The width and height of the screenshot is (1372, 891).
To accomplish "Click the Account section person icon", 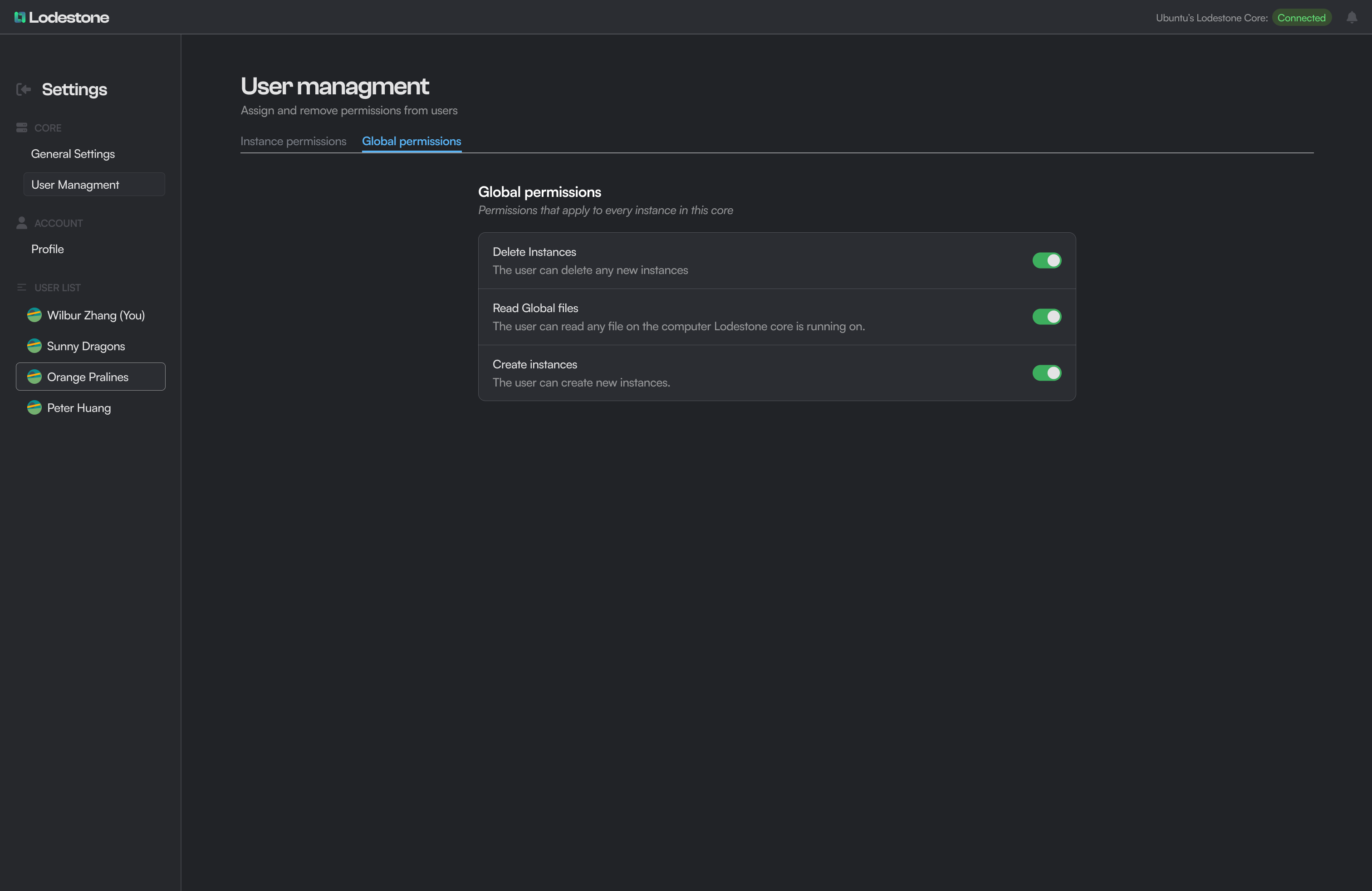I will pyautogui.click(x=22, y=222).
